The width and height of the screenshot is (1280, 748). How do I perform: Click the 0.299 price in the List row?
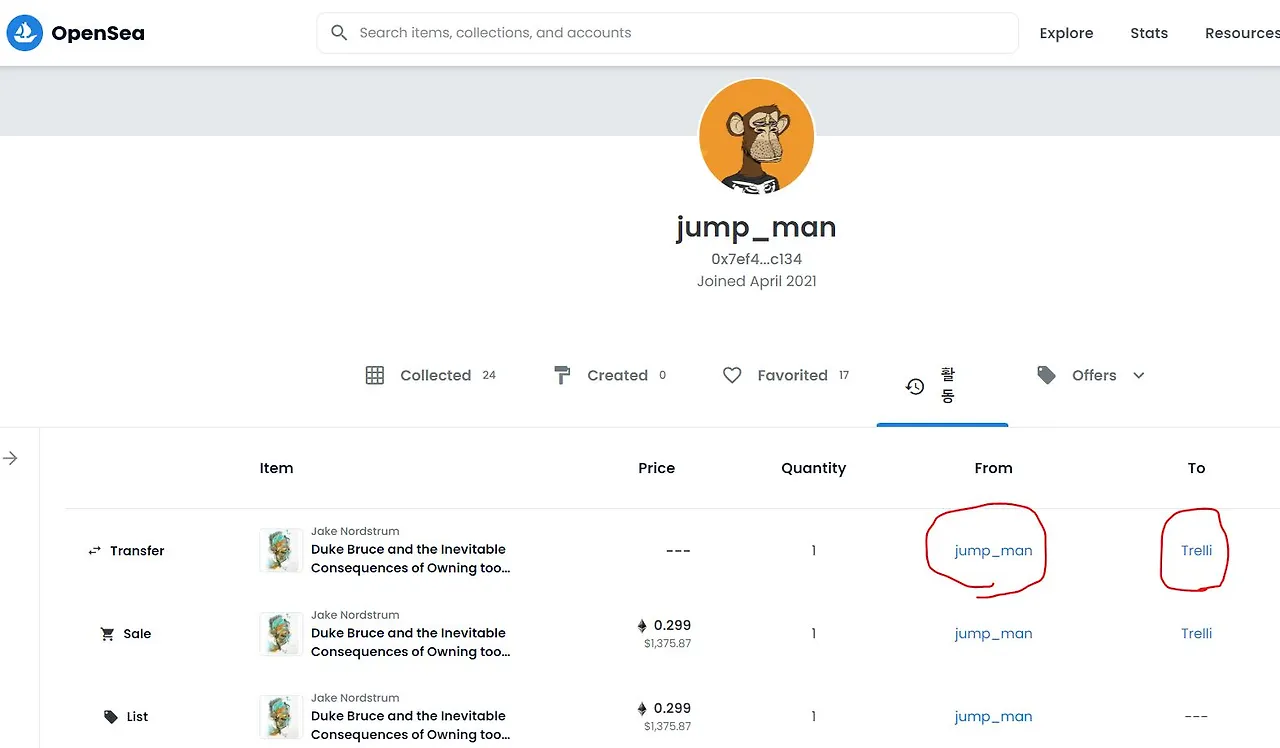tap(672, 709)
